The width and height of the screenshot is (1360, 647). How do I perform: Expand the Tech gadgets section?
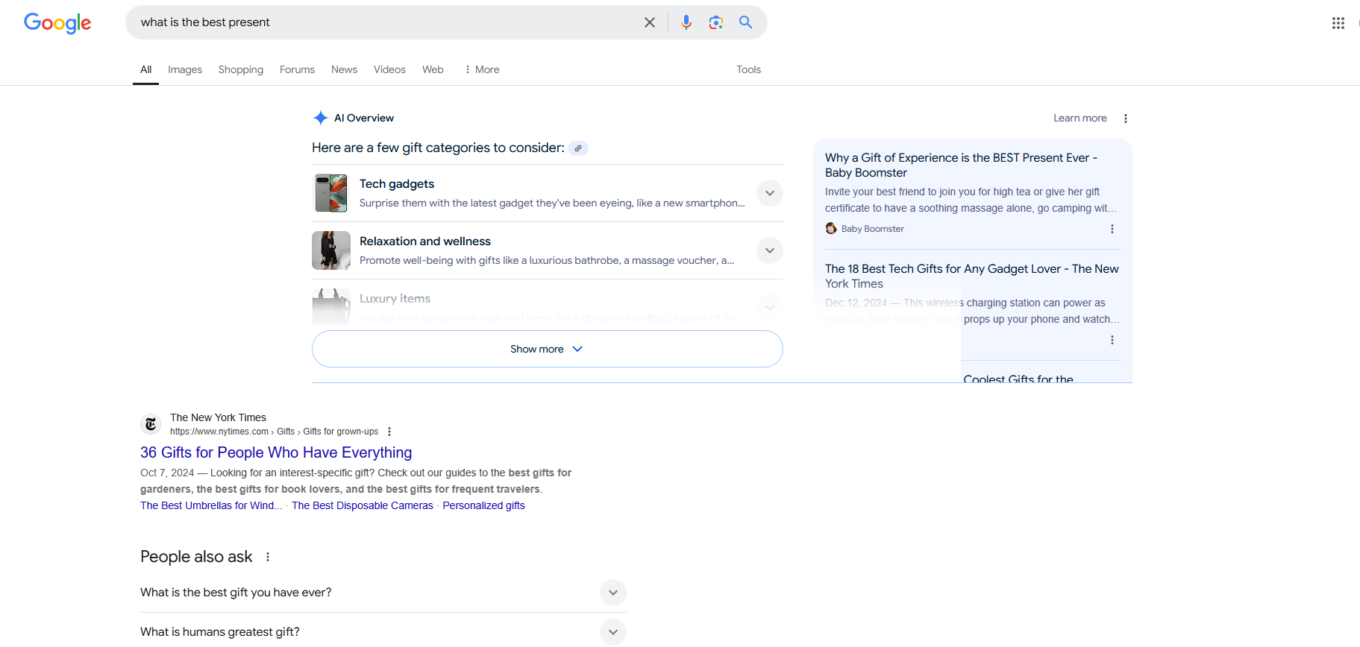click(x=769, y=192)
